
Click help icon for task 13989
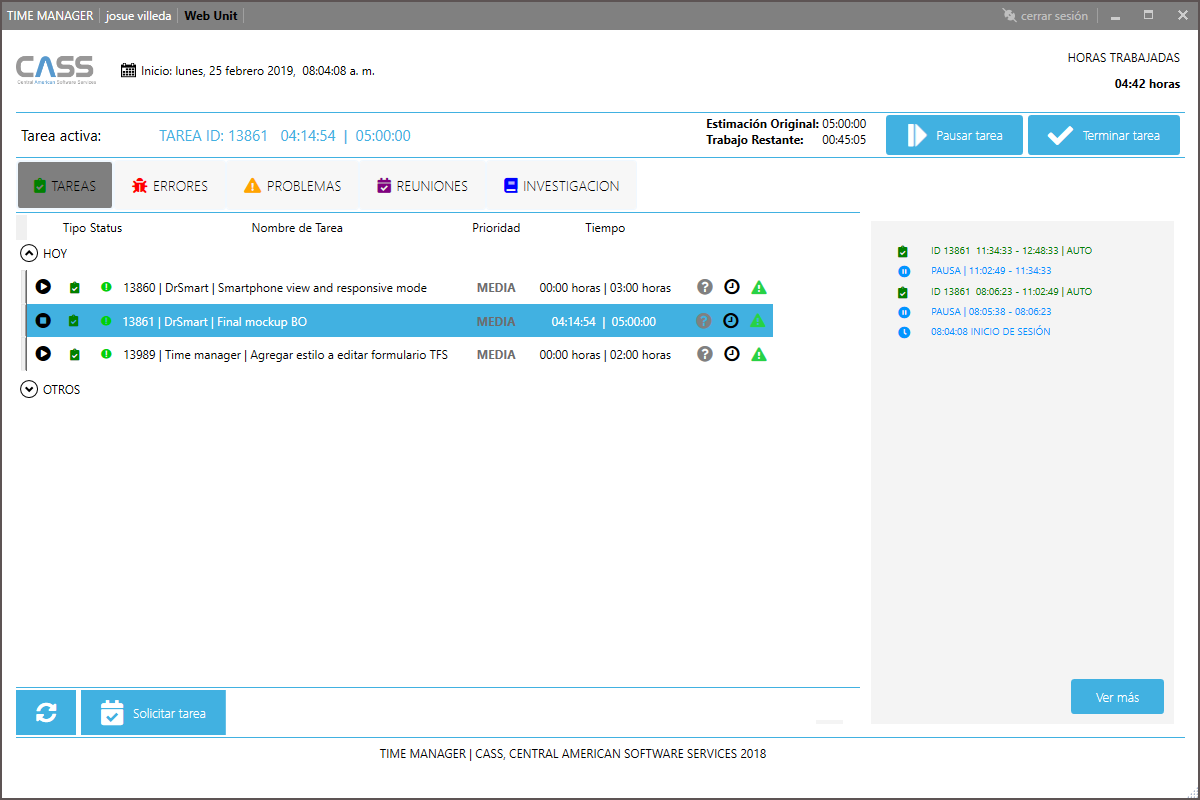705,354
